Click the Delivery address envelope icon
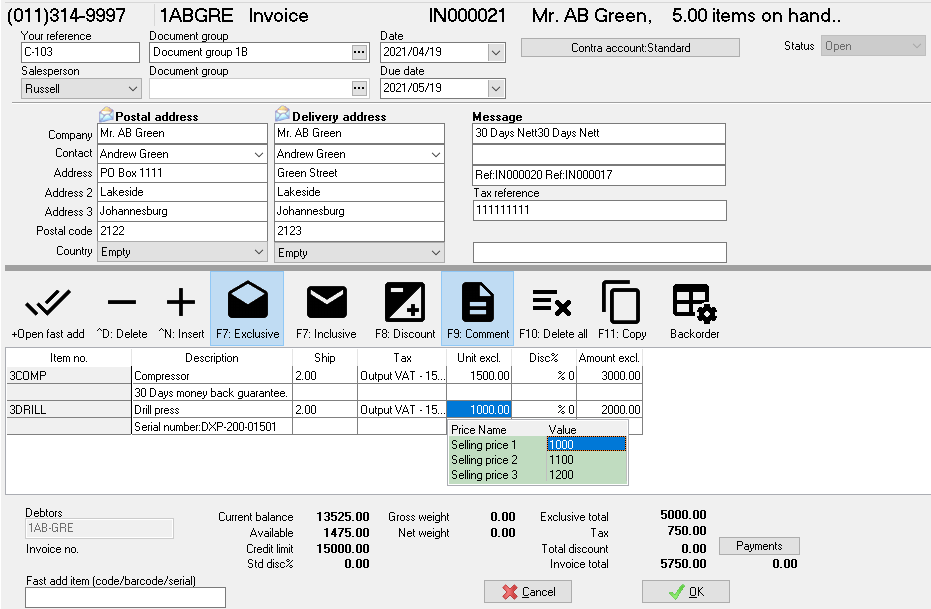Viewport: 931px width, 609px height. pyautogui.click(x=283, y=115)
